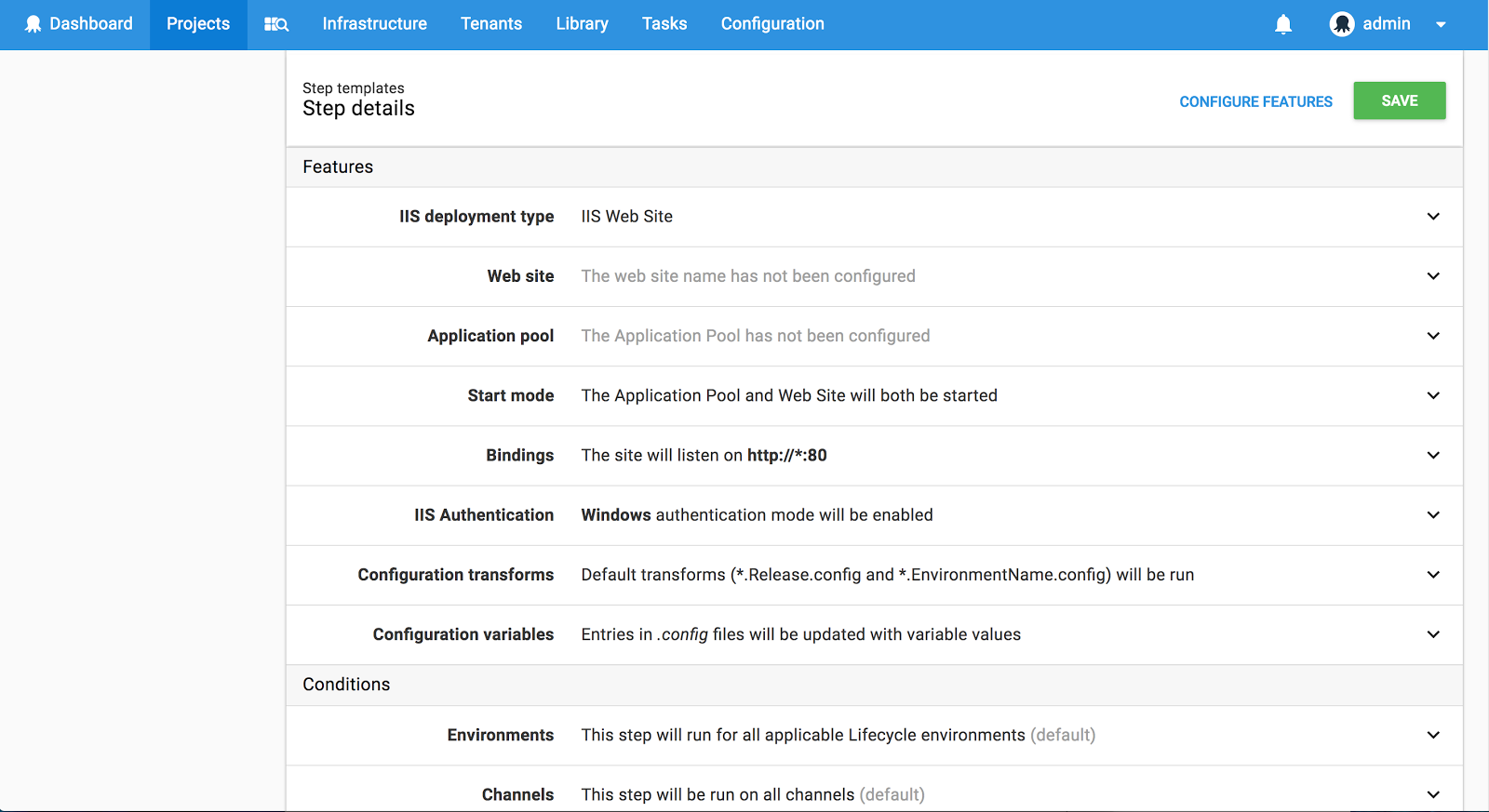
Task: Click the admin user avatar icon
Action: (x=1341, y=24)
